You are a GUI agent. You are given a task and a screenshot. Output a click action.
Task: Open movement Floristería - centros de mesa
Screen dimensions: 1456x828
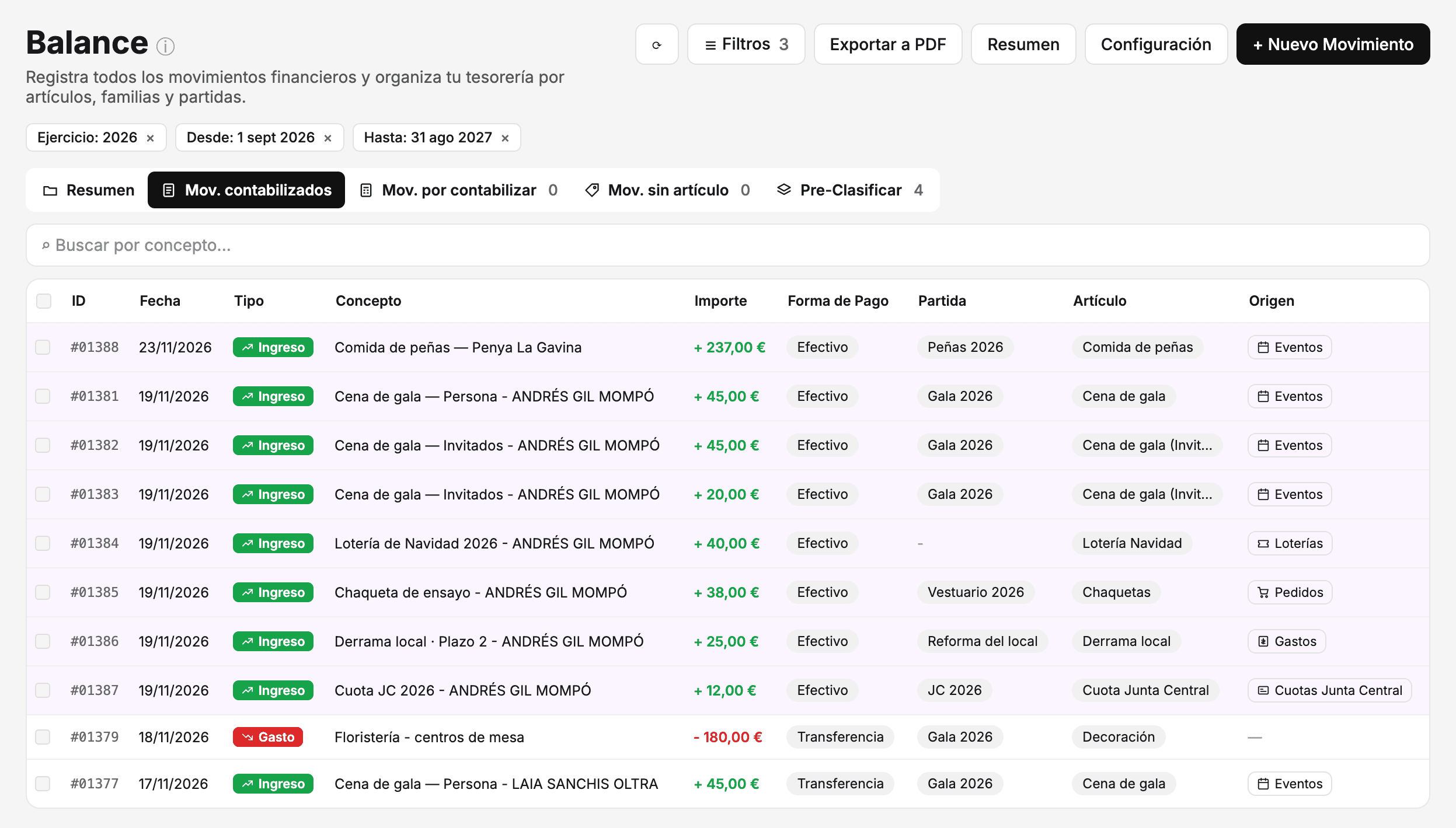point(429,737)
